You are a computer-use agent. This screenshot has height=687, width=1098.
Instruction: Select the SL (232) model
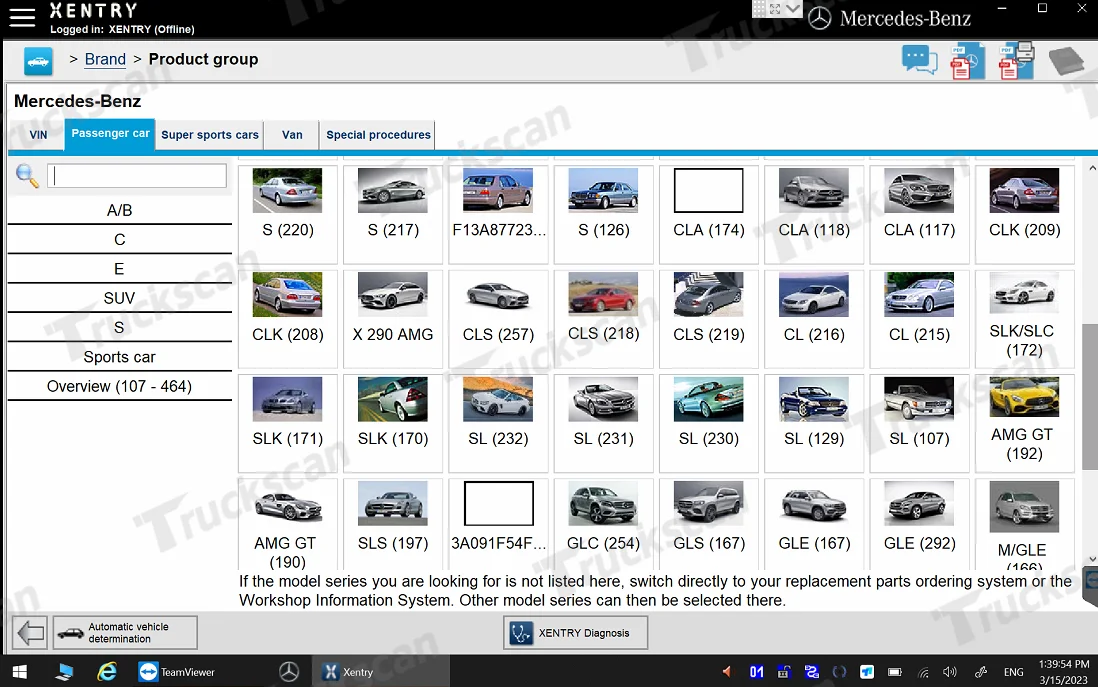(499, 423)
